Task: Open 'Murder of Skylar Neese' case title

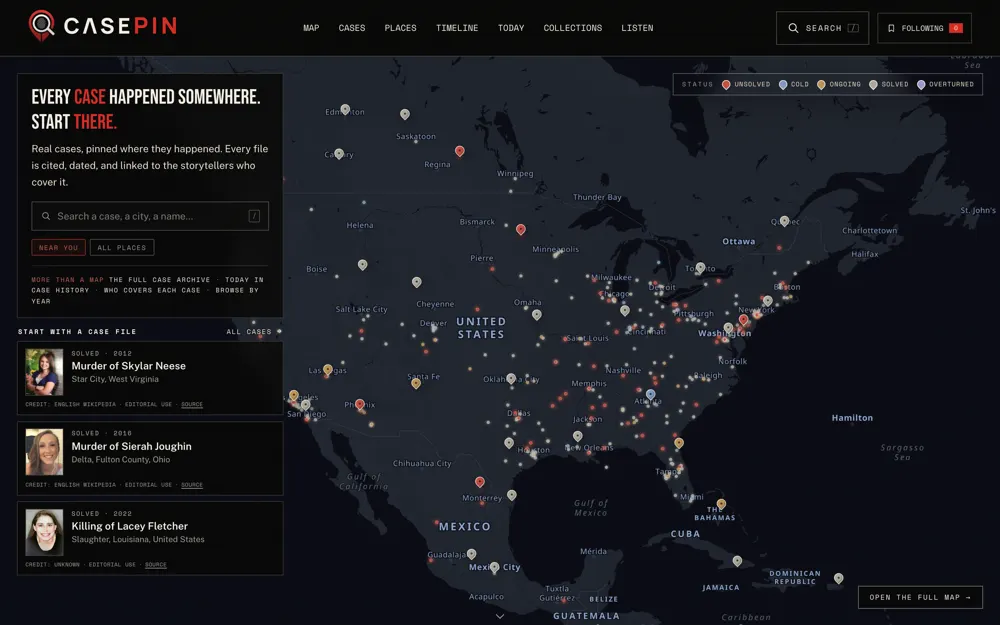Action: pos(129,366)
